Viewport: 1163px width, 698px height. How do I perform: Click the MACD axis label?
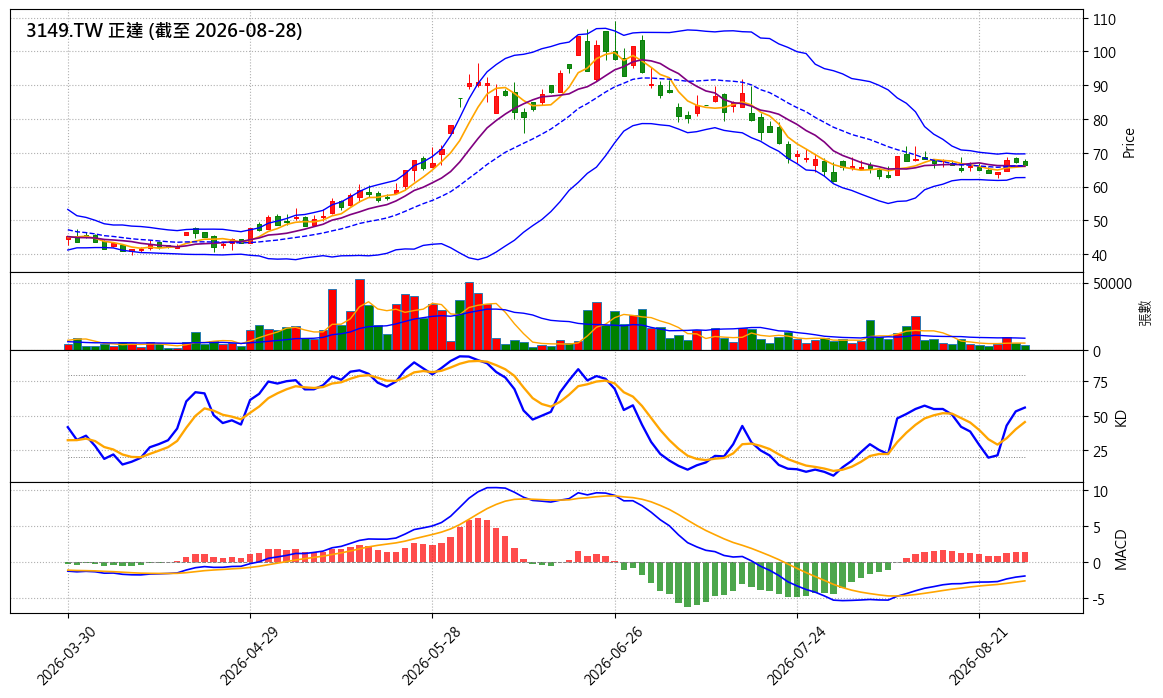point(1121,550)
